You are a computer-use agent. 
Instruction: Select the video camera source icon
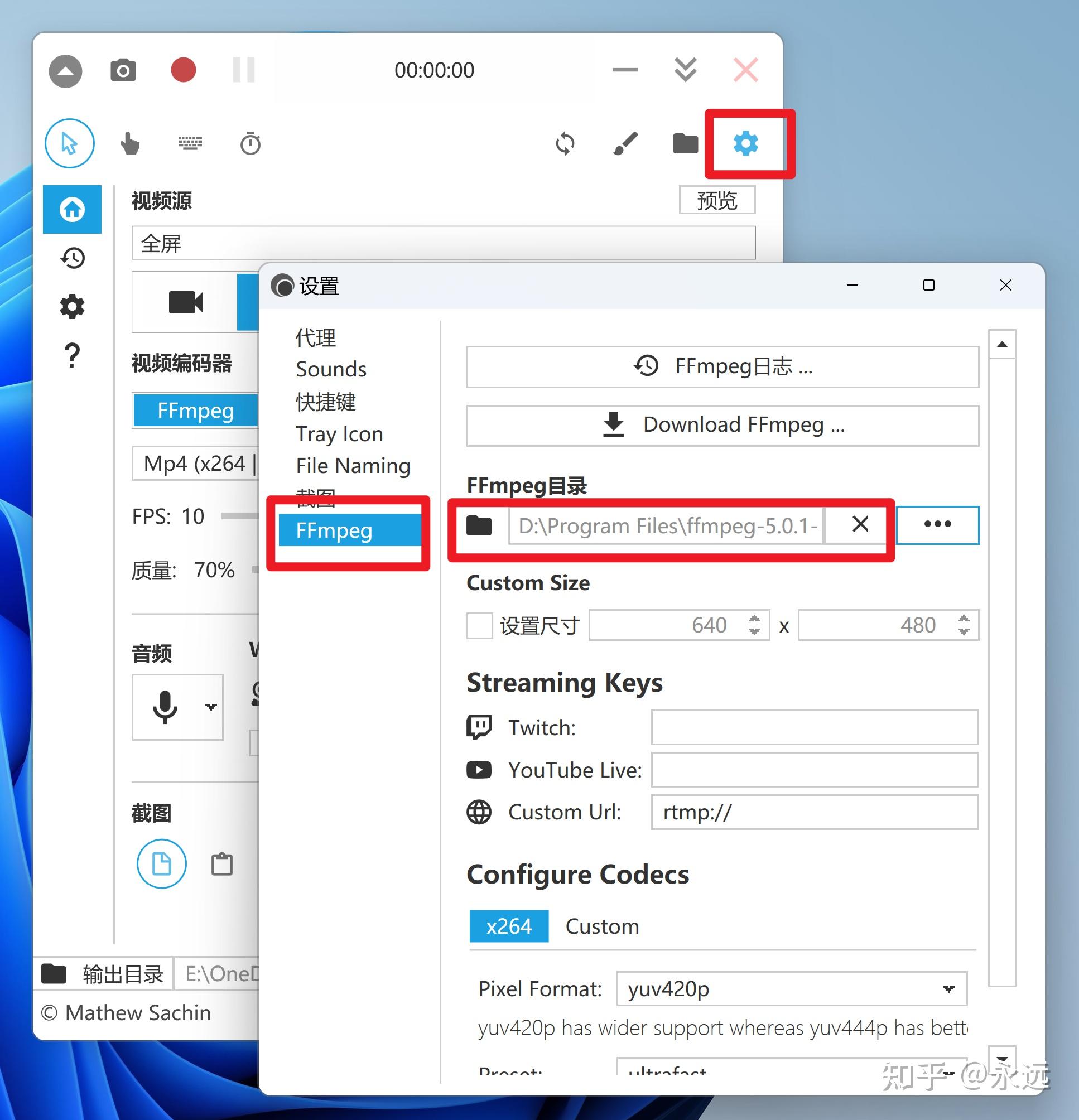point(185,302)
